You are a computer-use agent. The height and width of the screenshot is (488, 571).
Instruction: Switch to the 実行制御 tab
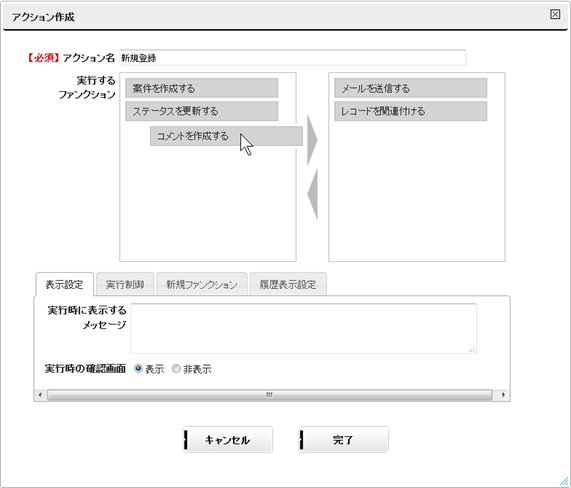click(125, 284)
